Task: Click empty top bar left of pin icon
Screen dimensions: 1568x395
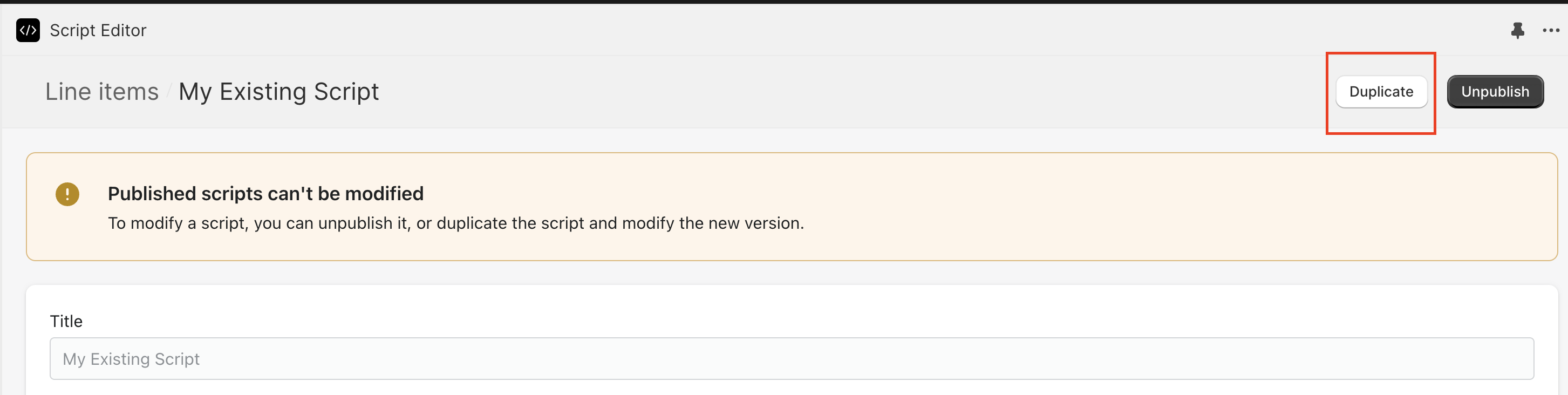Action: 852,30
